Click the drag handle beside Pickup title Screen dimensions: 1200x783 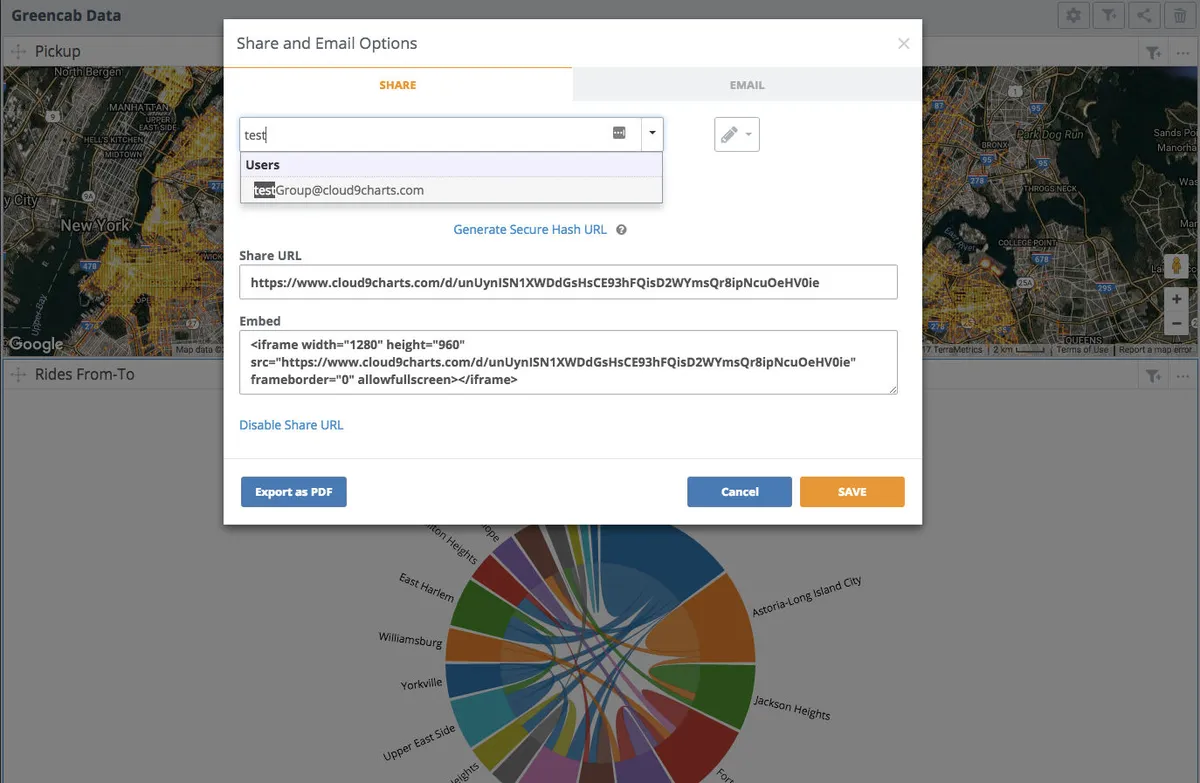(18, 51)
